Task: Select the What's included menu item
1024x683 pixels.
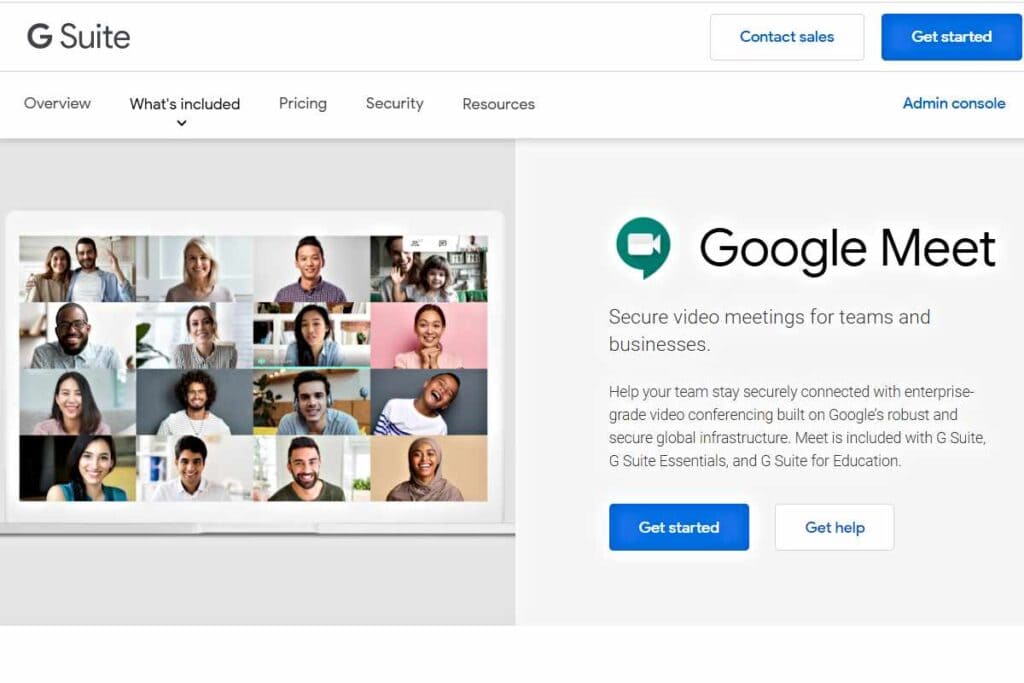Action: pyautogui.click(x=185, y=104)
